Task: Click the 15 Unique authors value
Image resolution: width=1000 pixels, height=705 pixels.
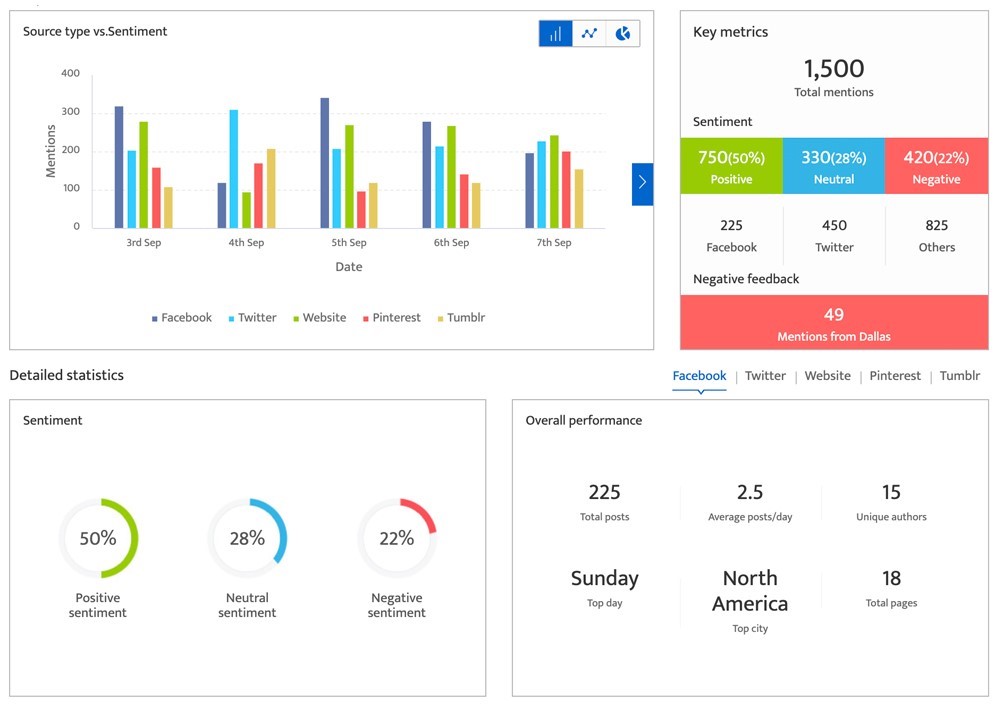Action: 892,493
